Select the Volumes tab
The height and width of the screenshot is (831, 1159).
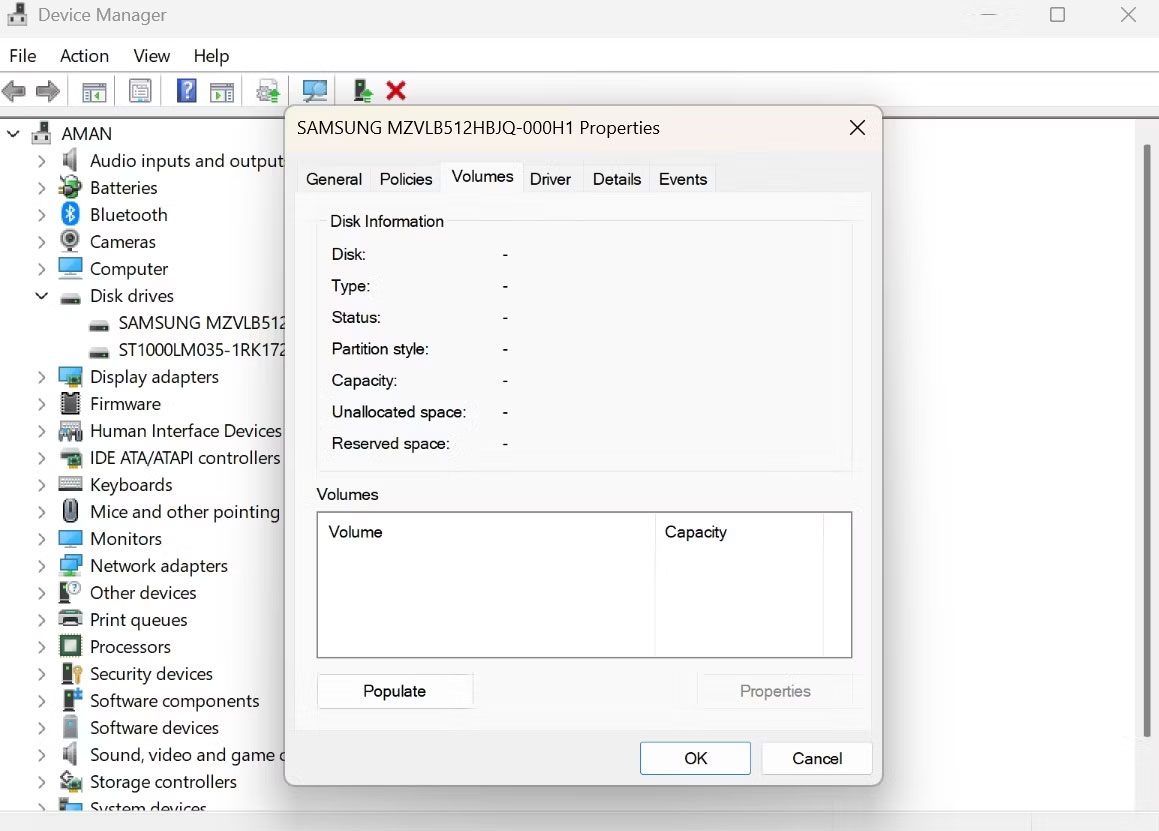482,177
